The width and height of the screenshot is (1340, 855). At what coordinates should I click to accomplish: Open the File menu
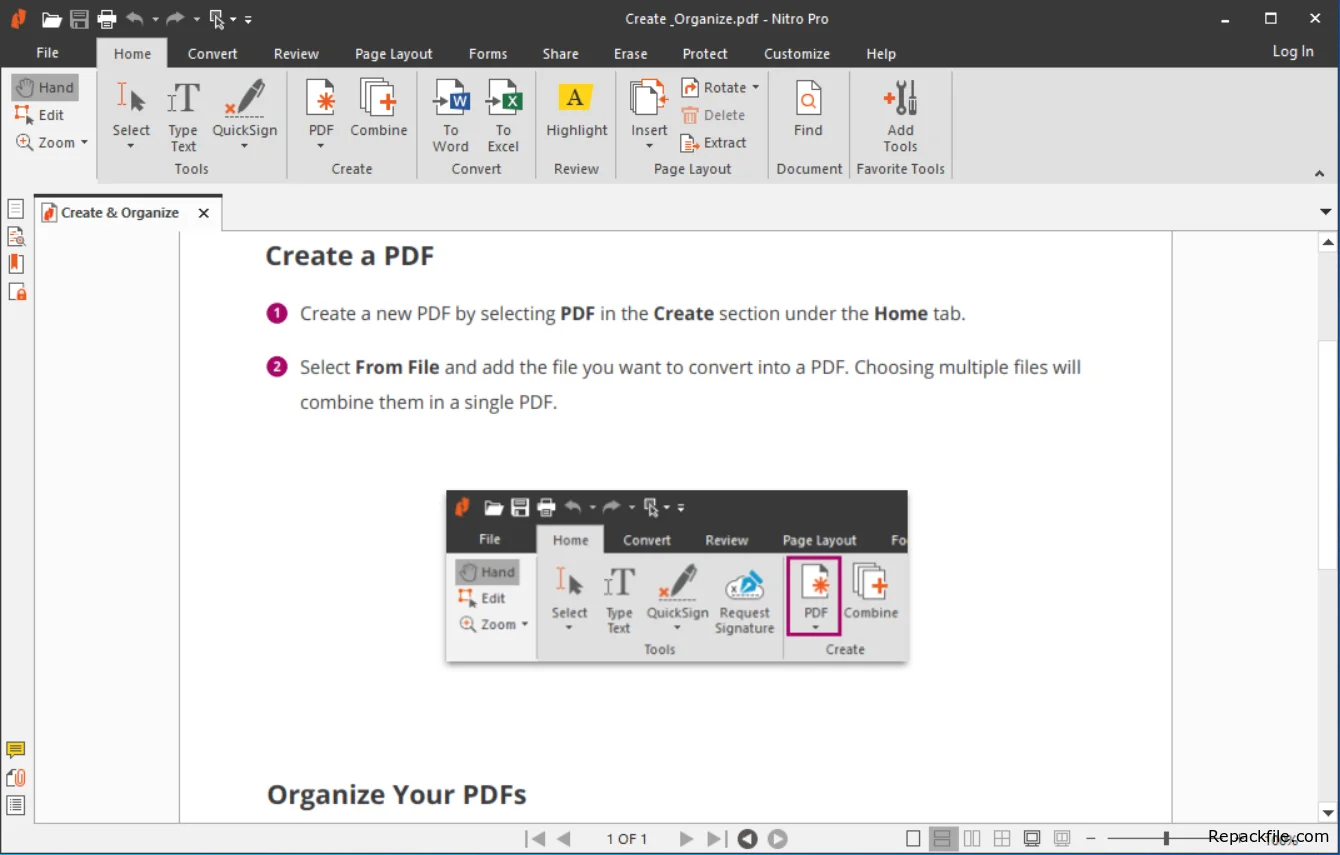pos(47,53)
